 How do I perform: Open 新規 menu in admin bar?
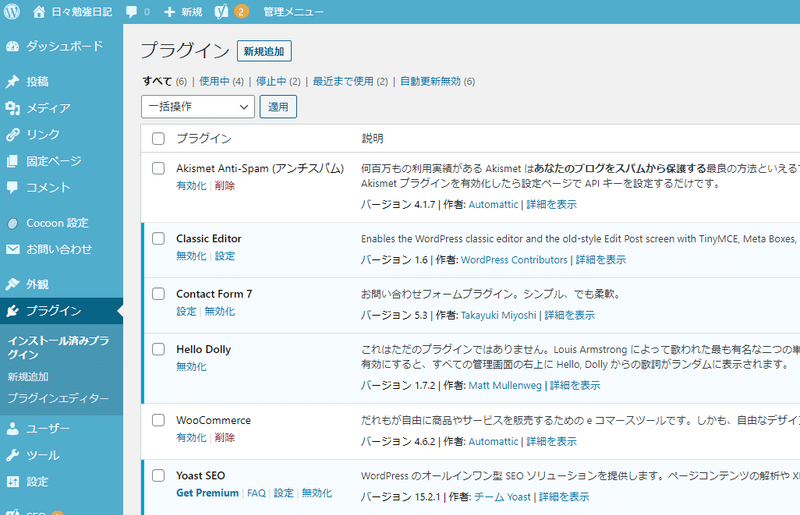[x=192, y=12]
